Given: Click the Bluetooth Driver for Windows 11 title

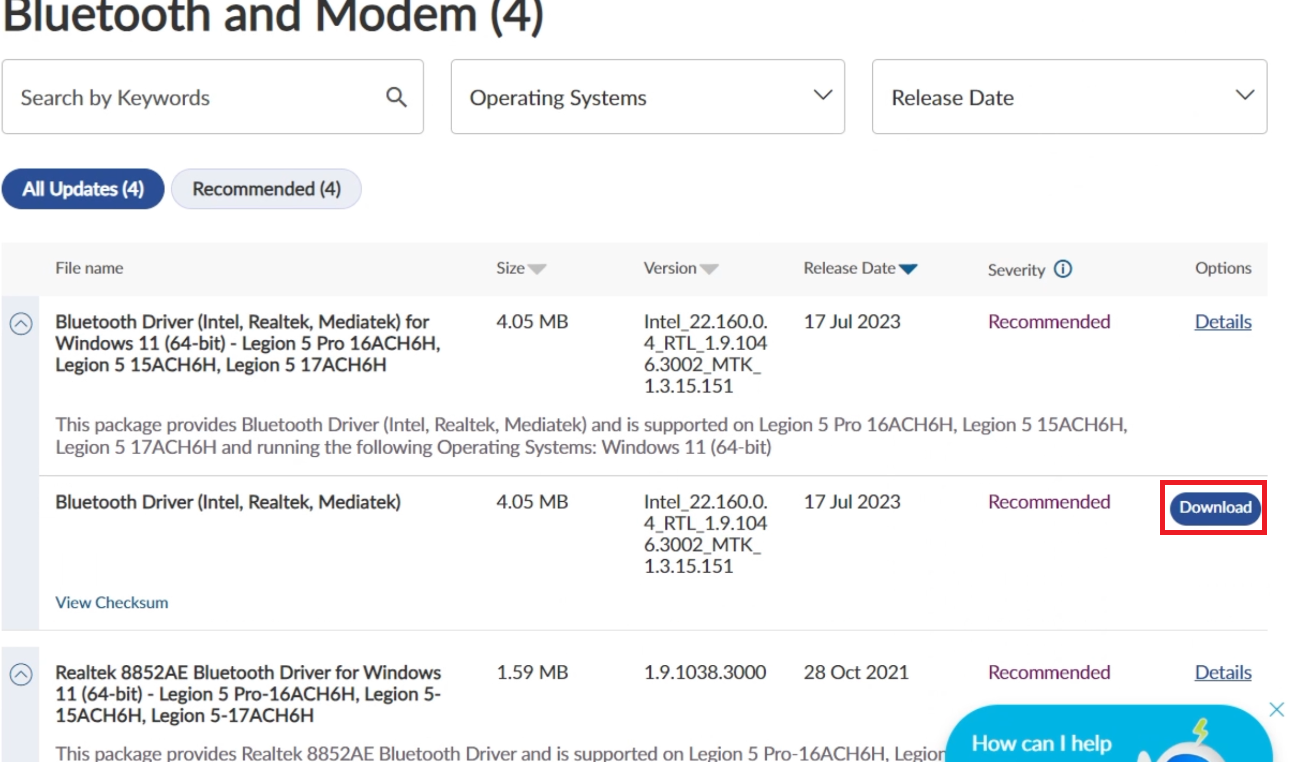Looking at the screenshot, I should (248, 343).
